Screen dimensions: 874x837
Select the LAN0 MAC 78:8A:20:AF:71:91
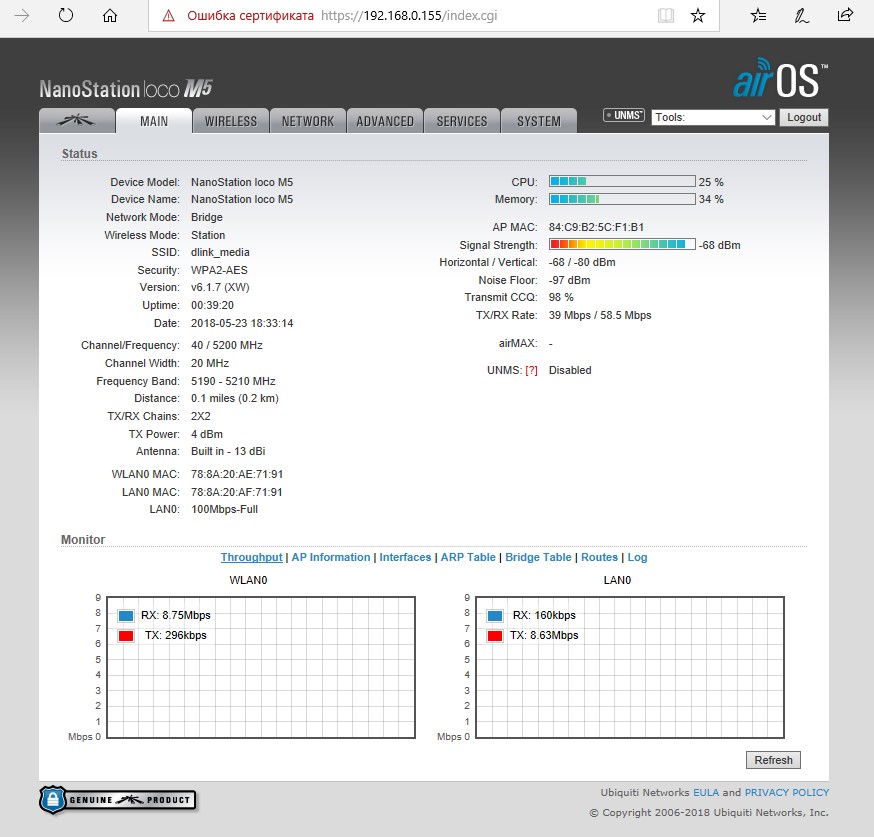pyautogui.click(x=237, y=492)
